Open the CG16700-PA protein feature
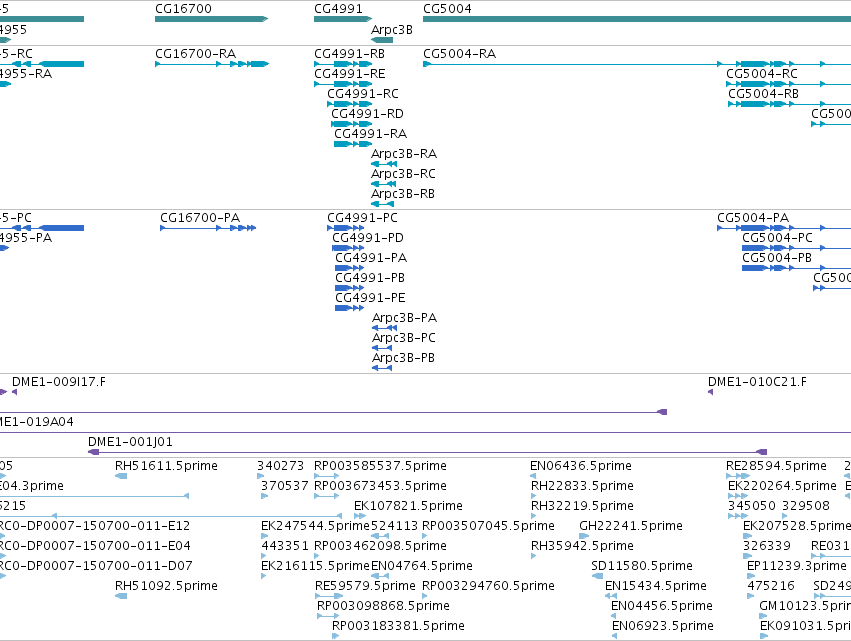This screenshot has height=641, width=851. pyautogui.click(x=208, y=228)
